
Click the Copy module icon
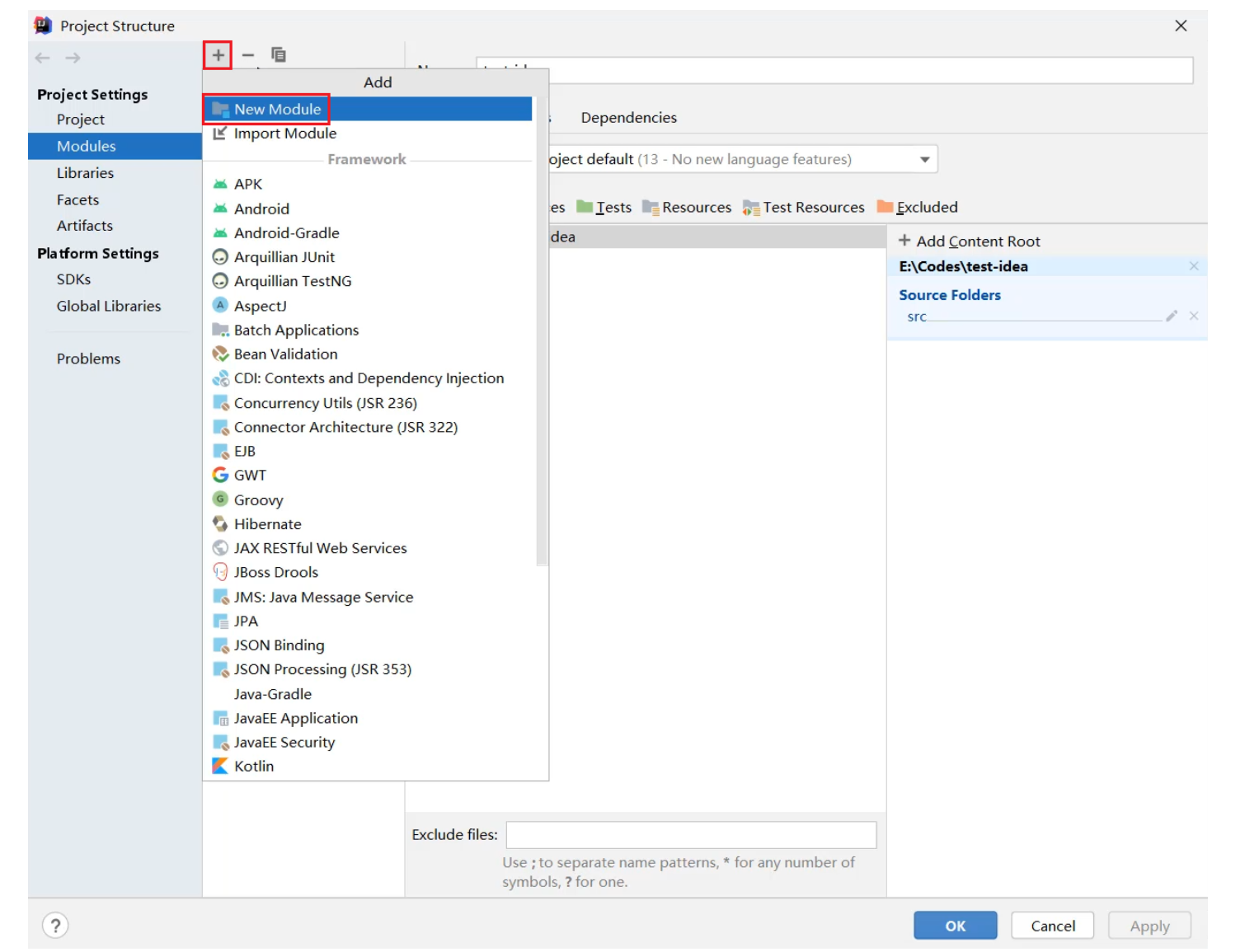pyautogui.click(x=279, y=55)
